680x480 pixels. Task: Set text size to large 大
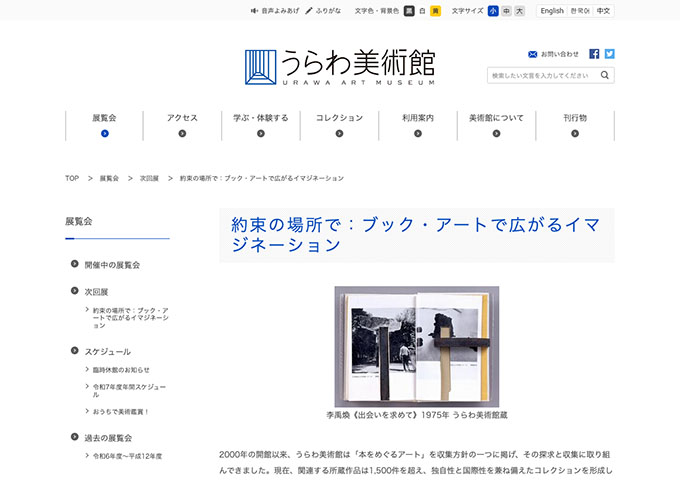pos(519,11)
